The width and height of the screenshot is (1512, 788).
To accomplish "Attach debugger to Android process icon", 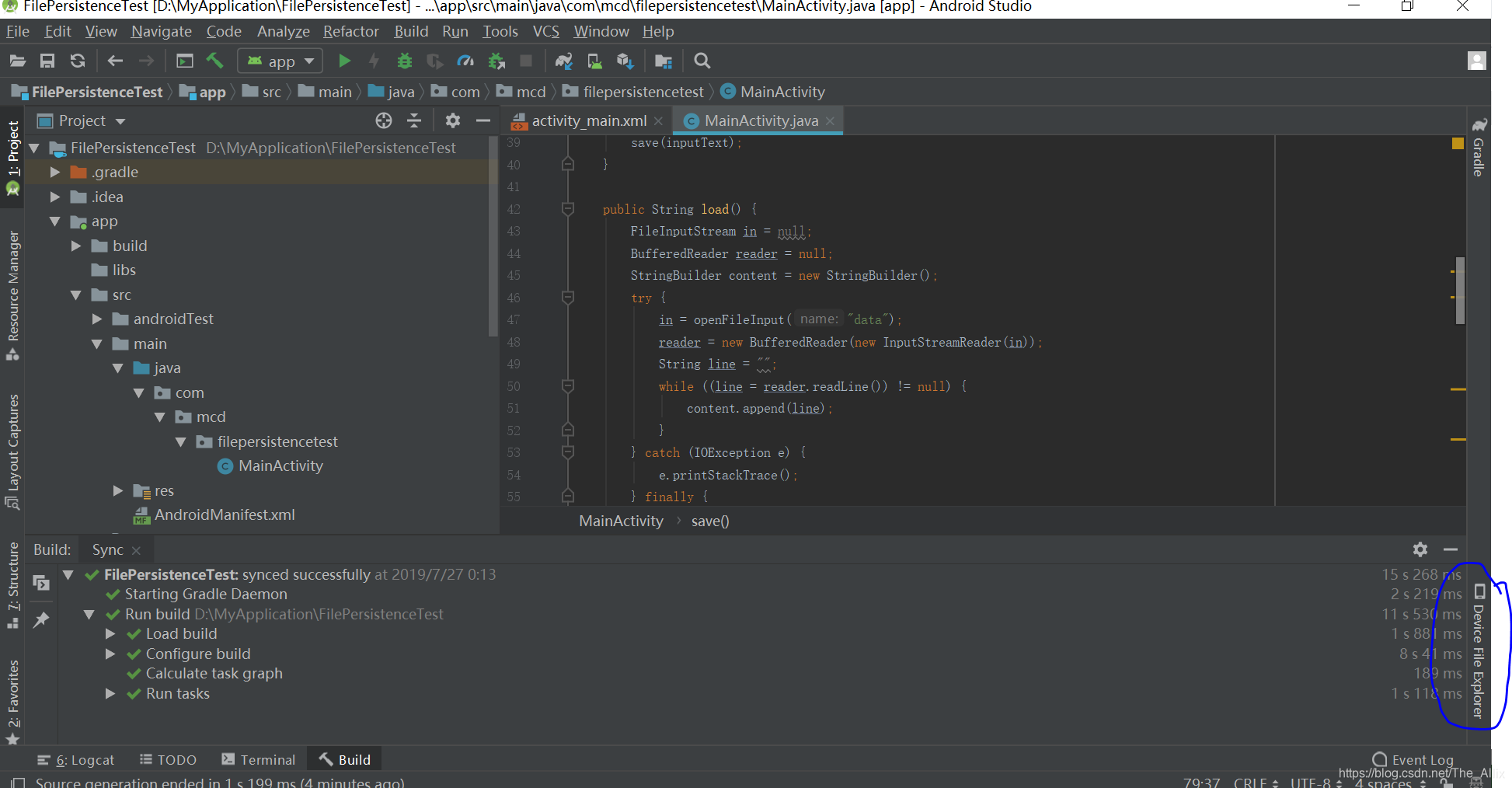I will [496, 61].
